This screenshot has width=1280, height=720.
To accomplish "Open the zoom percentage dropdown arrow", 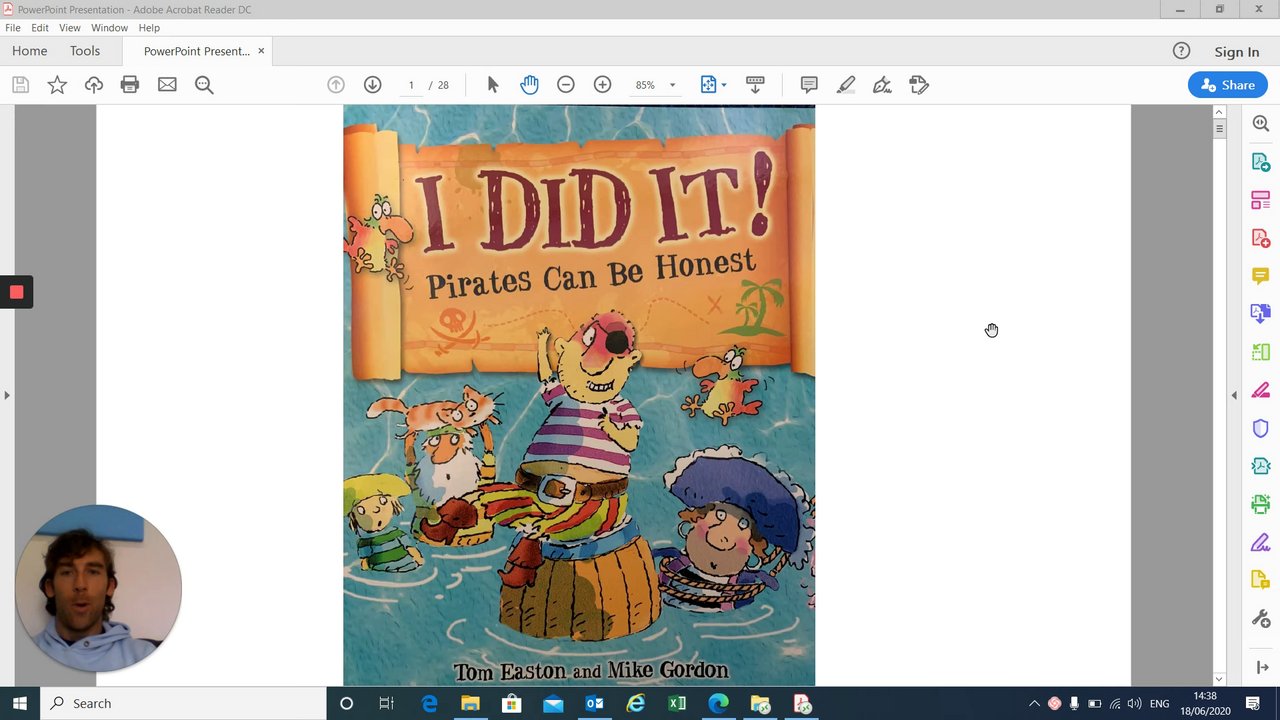I will (672, 85).
